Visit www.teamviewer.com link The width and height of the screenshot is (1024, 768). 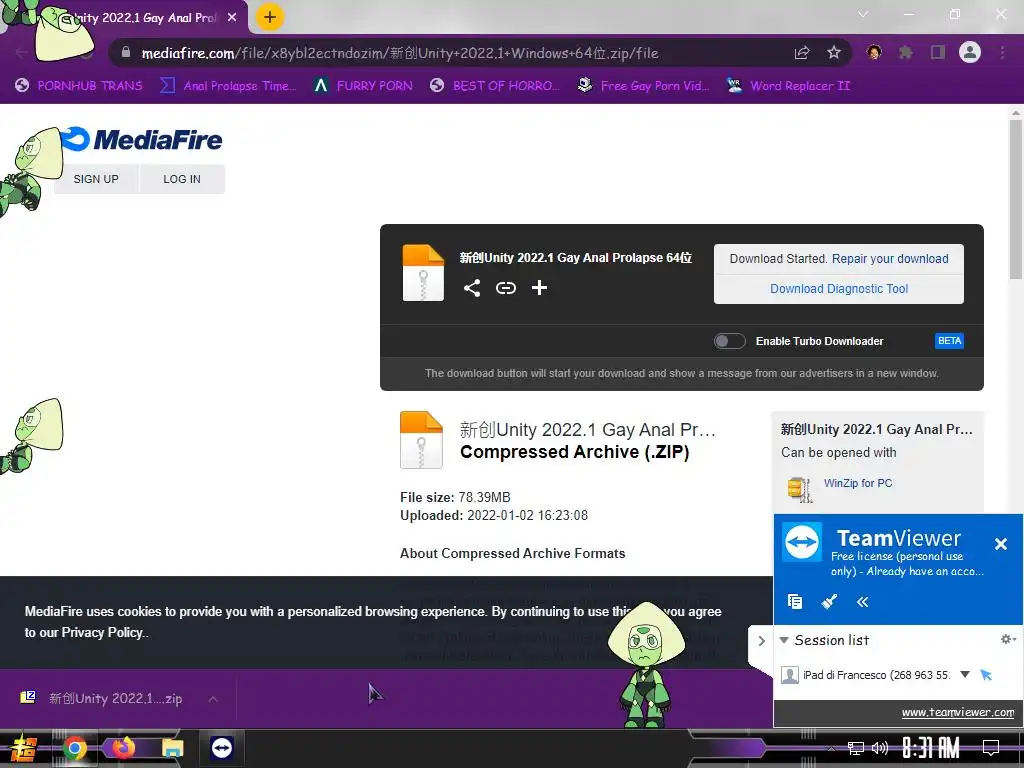(958, 712)
